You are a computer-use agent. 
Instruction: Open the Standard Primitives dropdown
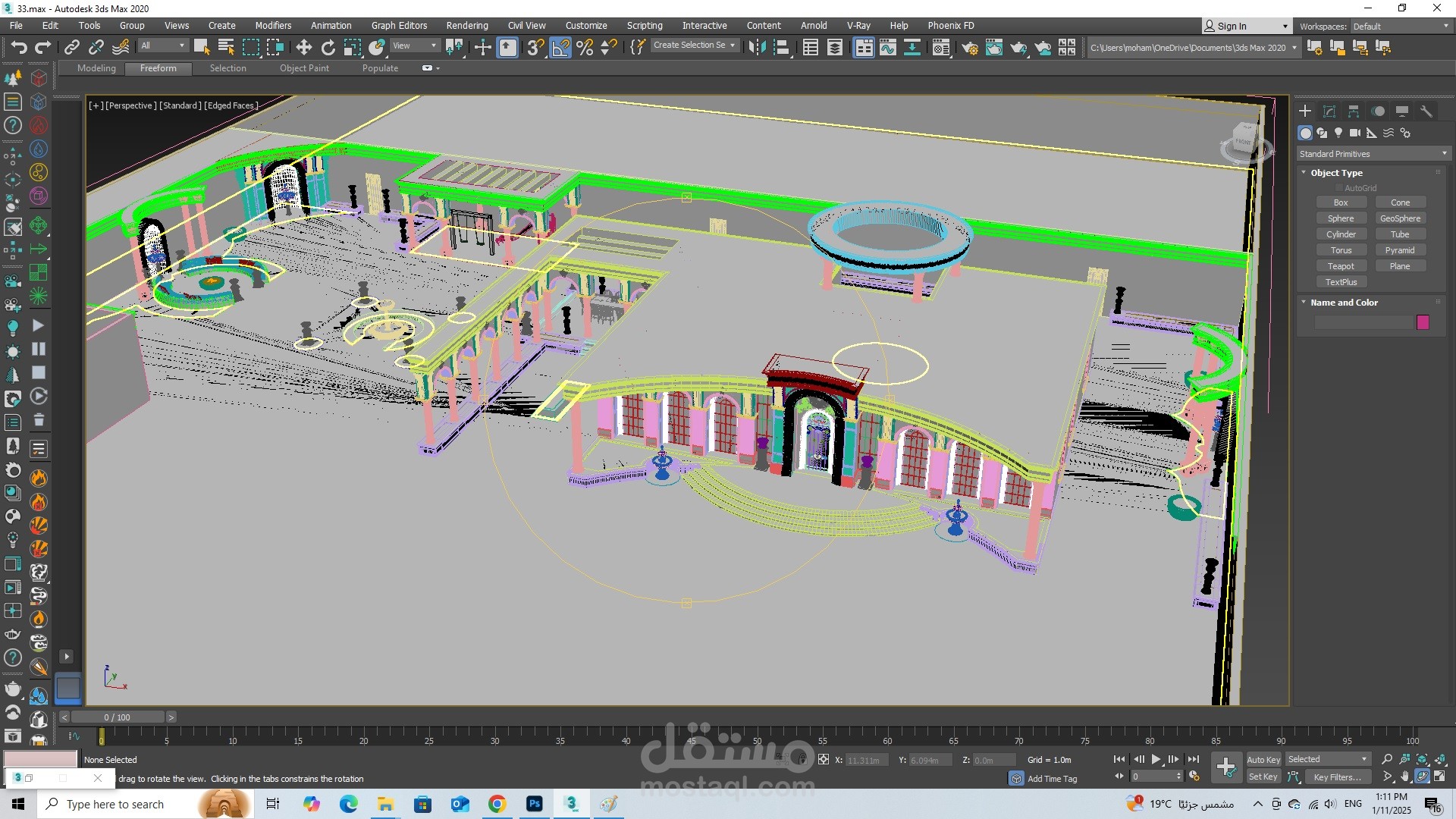pyautogui.click(x=1373, y=154)
